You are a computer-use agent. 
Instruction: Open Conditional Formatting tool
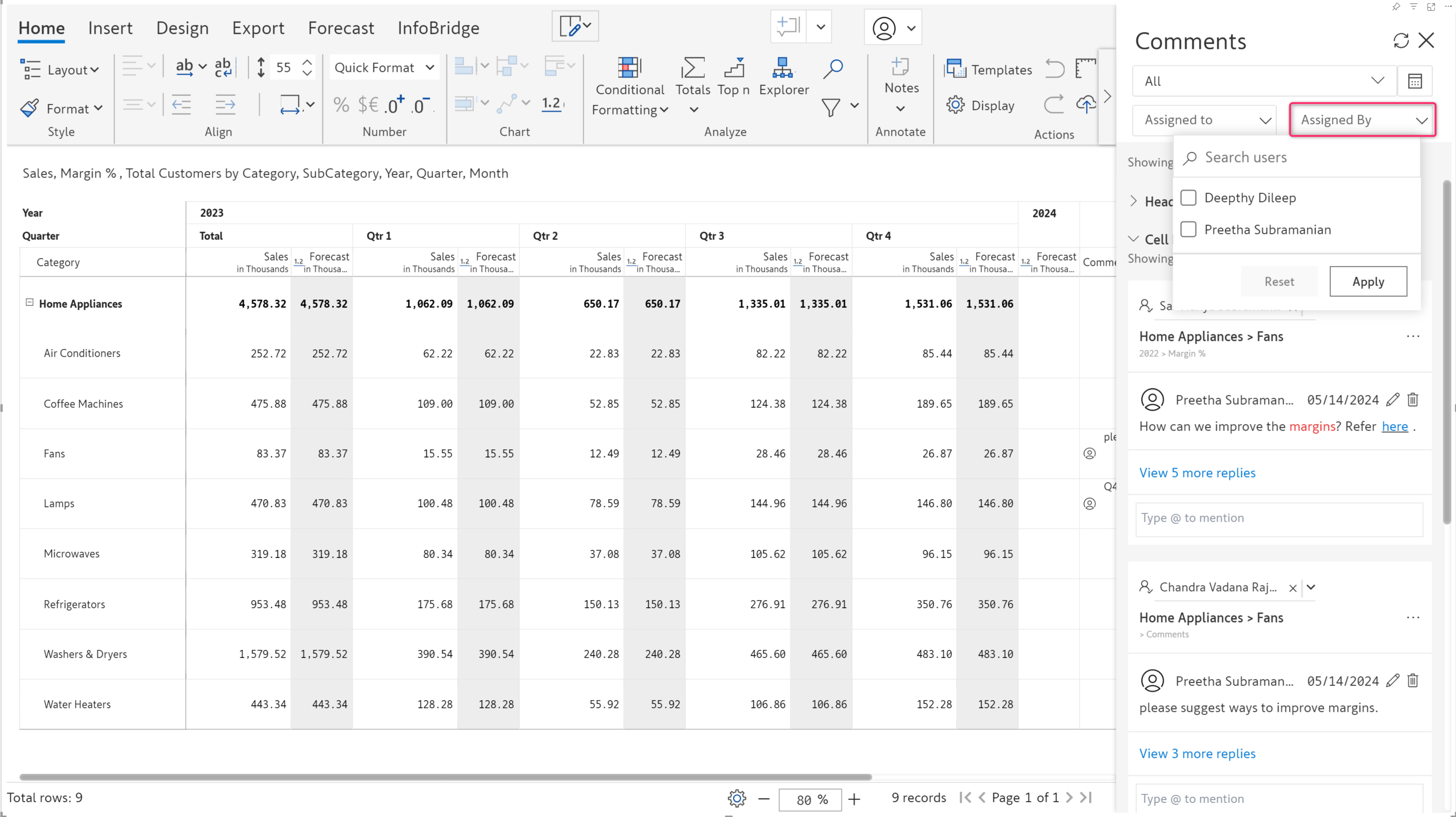629,85
